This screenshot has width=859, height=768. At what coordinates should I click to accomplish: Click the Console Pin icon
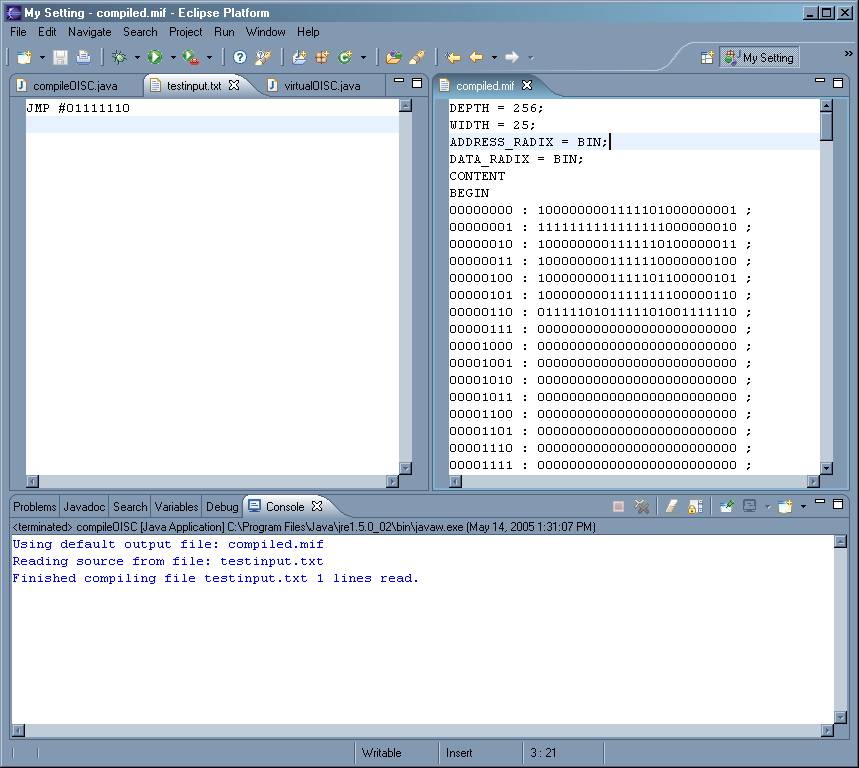pyautogui.click(x=726, y=507)
